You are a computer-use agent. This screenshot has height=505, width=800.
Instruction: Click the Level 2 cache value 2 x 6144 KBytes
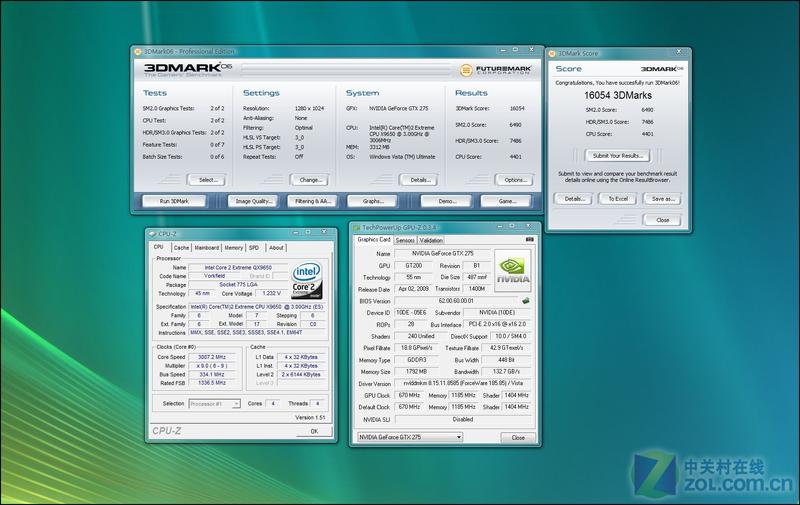tap(301, 374)
